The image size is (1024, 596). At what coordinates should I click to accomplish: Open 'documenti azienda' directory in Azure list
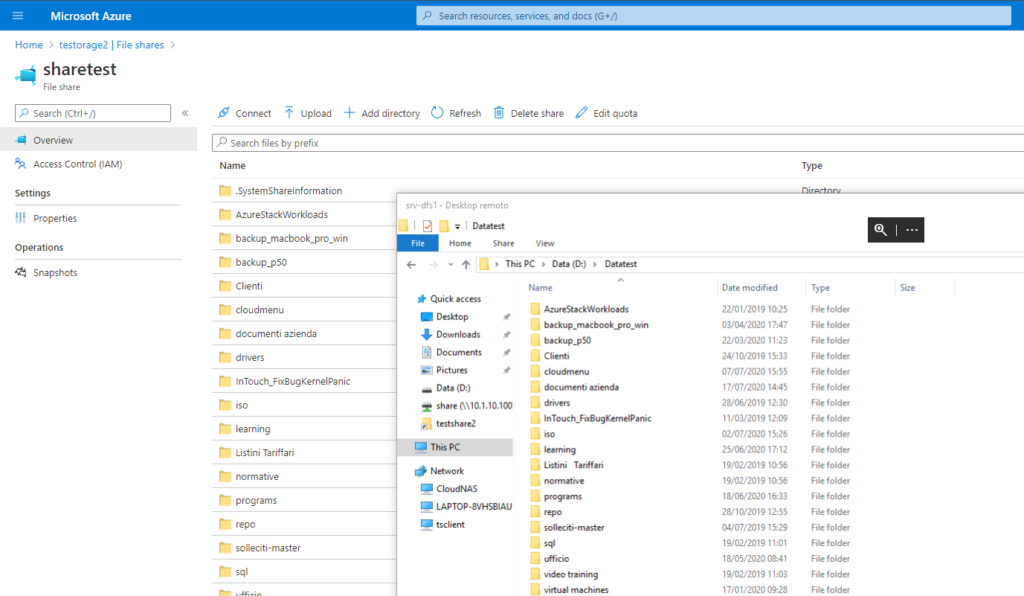[x=276, y=334]
